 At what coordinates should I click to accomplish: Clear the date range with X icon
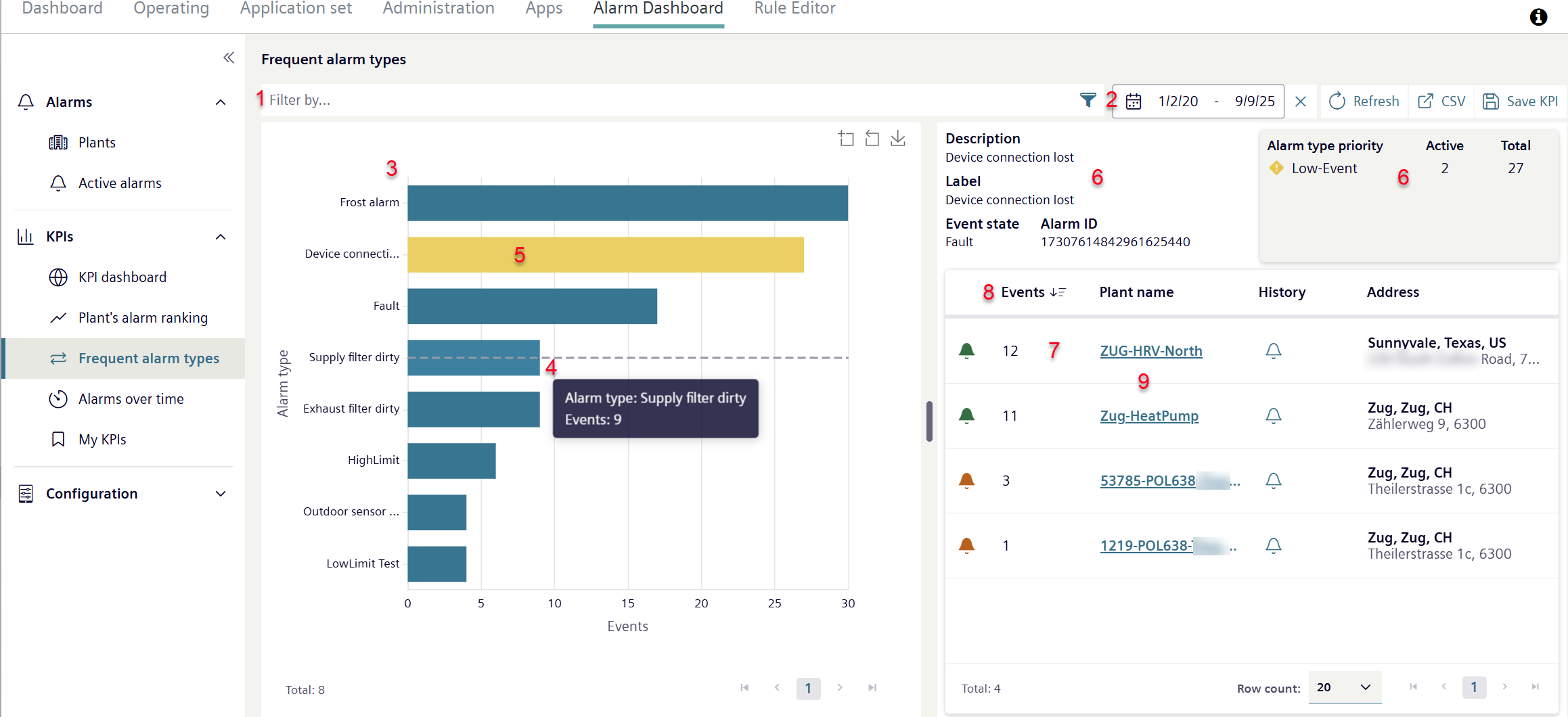pyautogui.click(x=1301, y=101)
